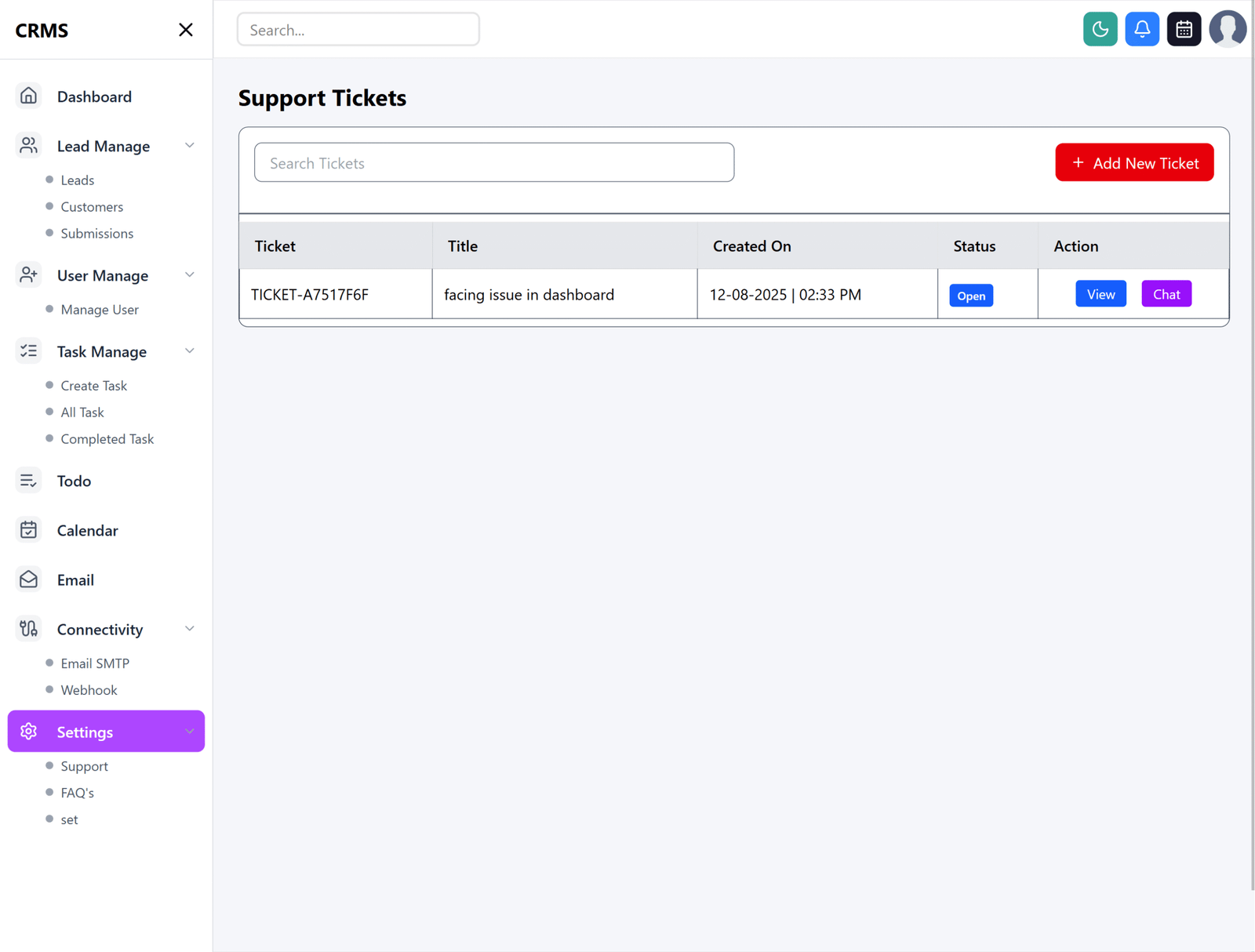Click the Todo list icon
This screenshot has width=1255, height=952.
point(28,480)
